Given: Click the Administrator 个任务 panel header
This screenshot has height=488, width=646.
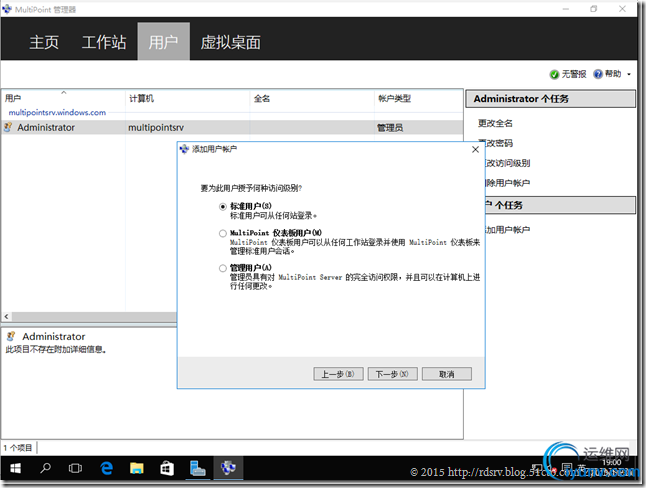Looking at the screenshot, I should 550,99.
